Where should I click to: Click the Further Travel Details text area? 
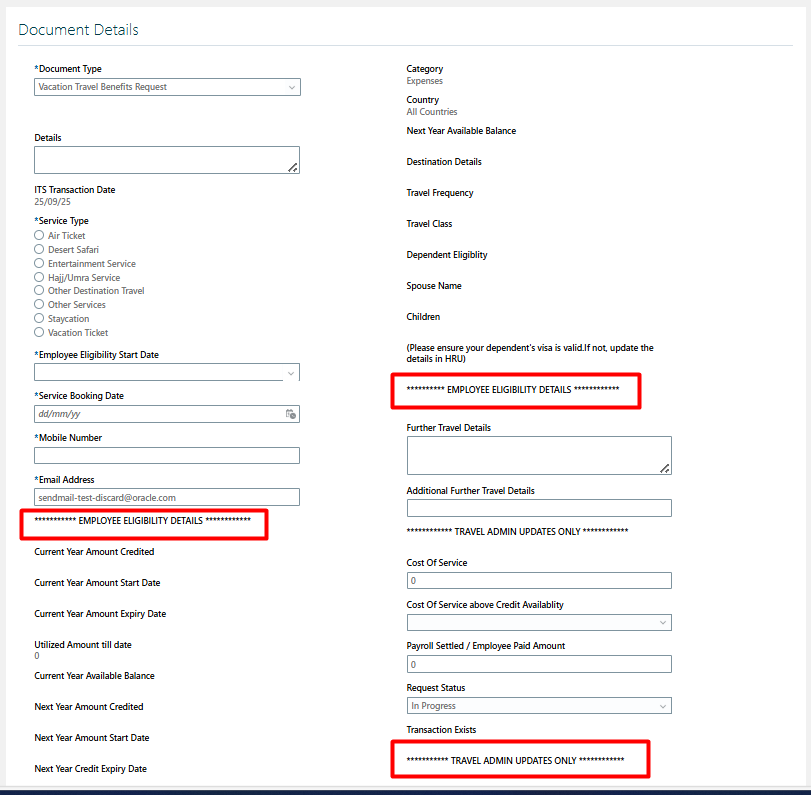click(539, 455)
